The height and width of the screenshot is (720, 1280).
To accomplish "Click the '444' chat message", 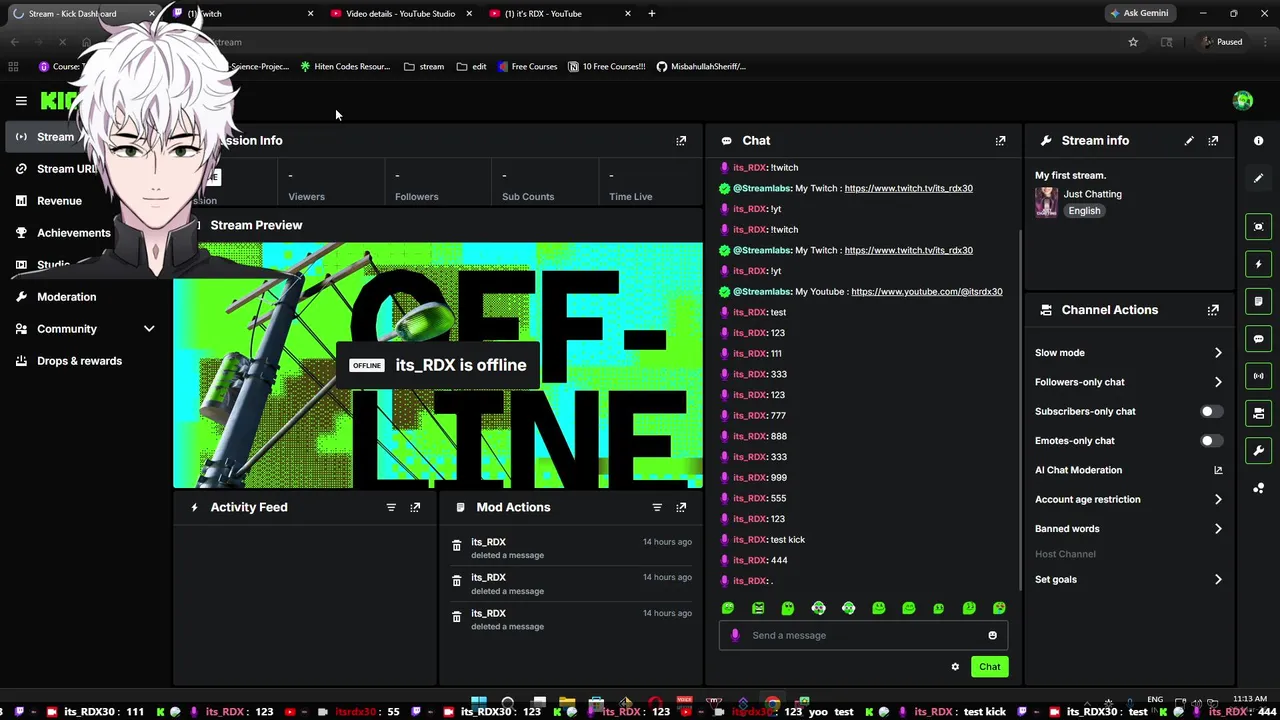I will (779, 561).
